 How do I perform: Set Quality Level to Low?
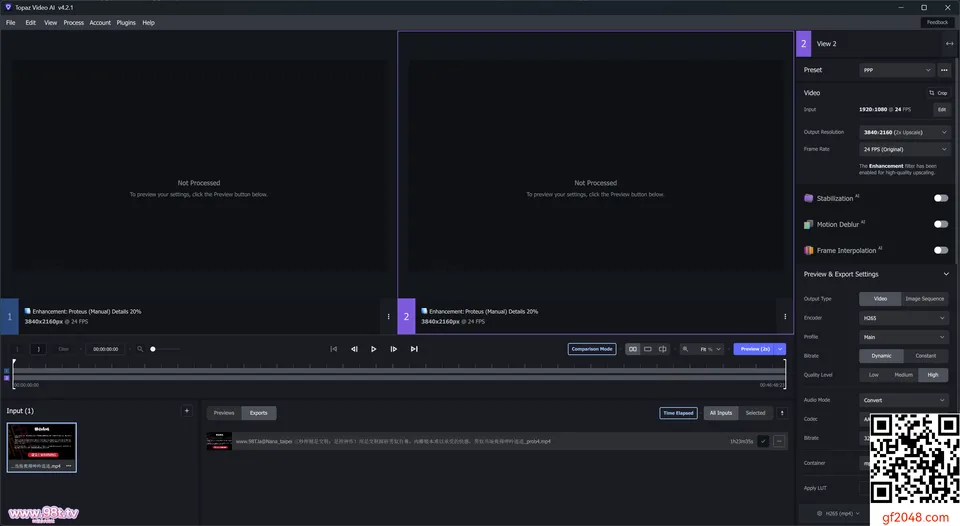874,375
